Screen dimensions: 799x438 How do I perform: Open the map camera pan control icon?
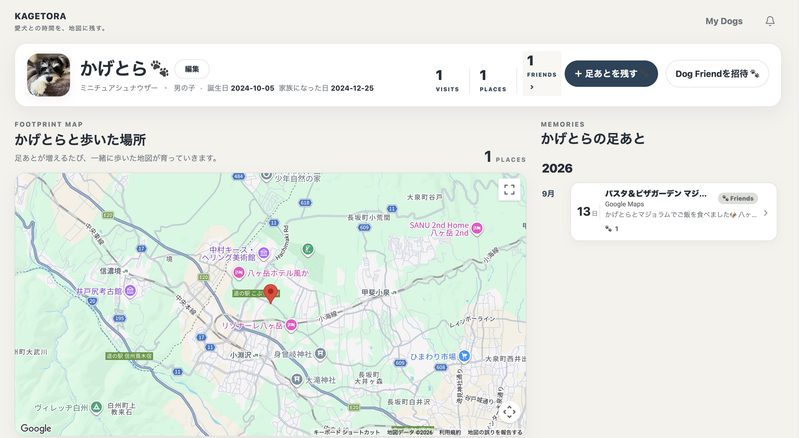click(509, 412)
